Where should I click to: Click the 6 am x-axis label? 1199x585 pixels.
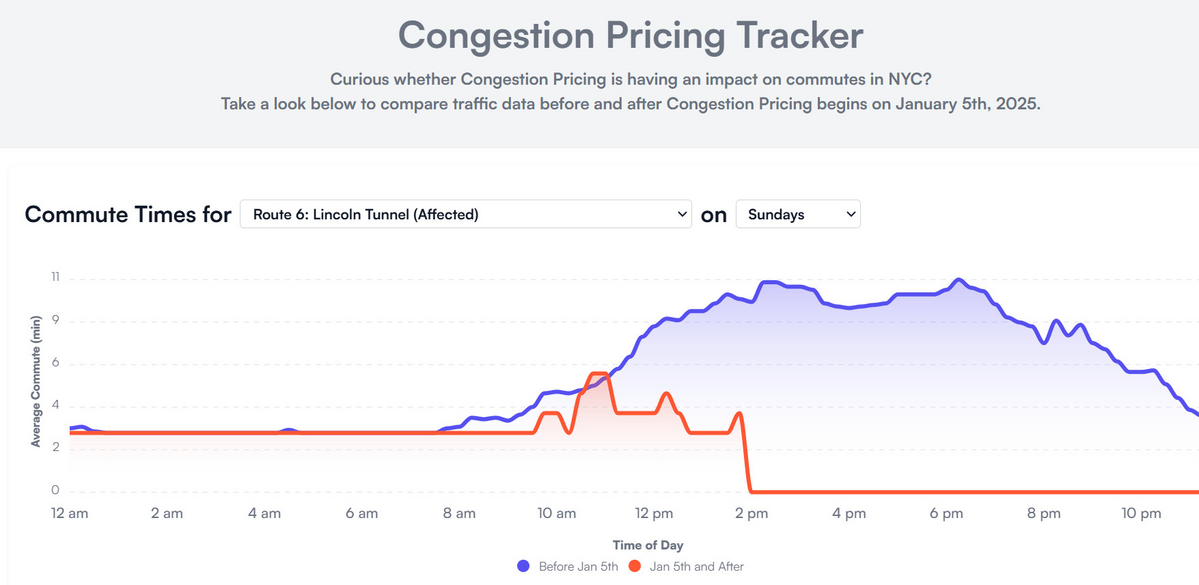click(x=361, y=514)
